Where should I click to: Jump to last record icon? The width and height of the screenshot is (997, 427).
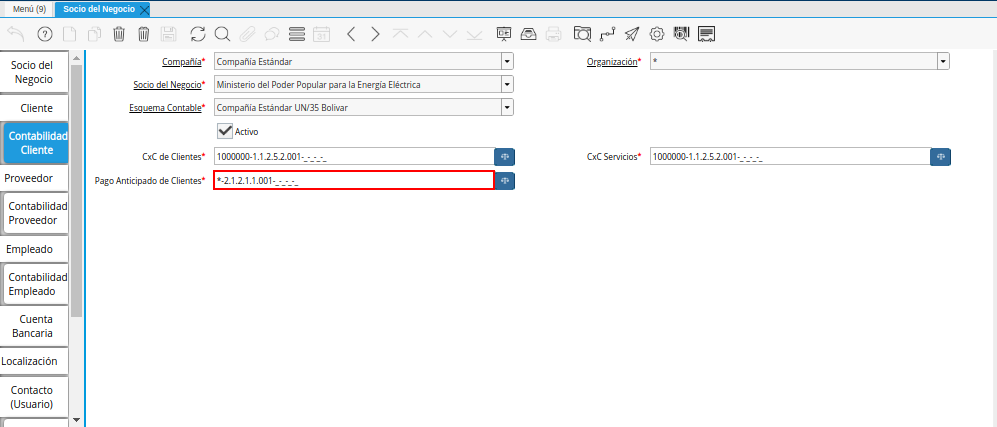click(474, 34)
